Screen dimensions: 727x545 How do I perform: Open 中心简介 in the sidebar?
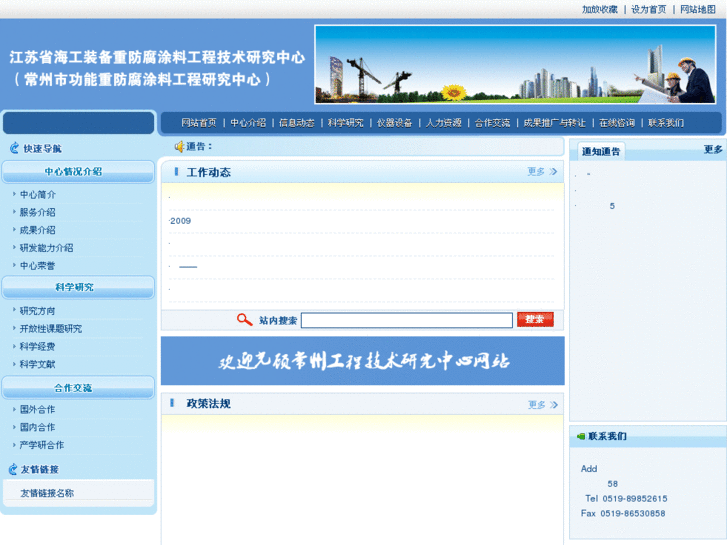[38, 194]
